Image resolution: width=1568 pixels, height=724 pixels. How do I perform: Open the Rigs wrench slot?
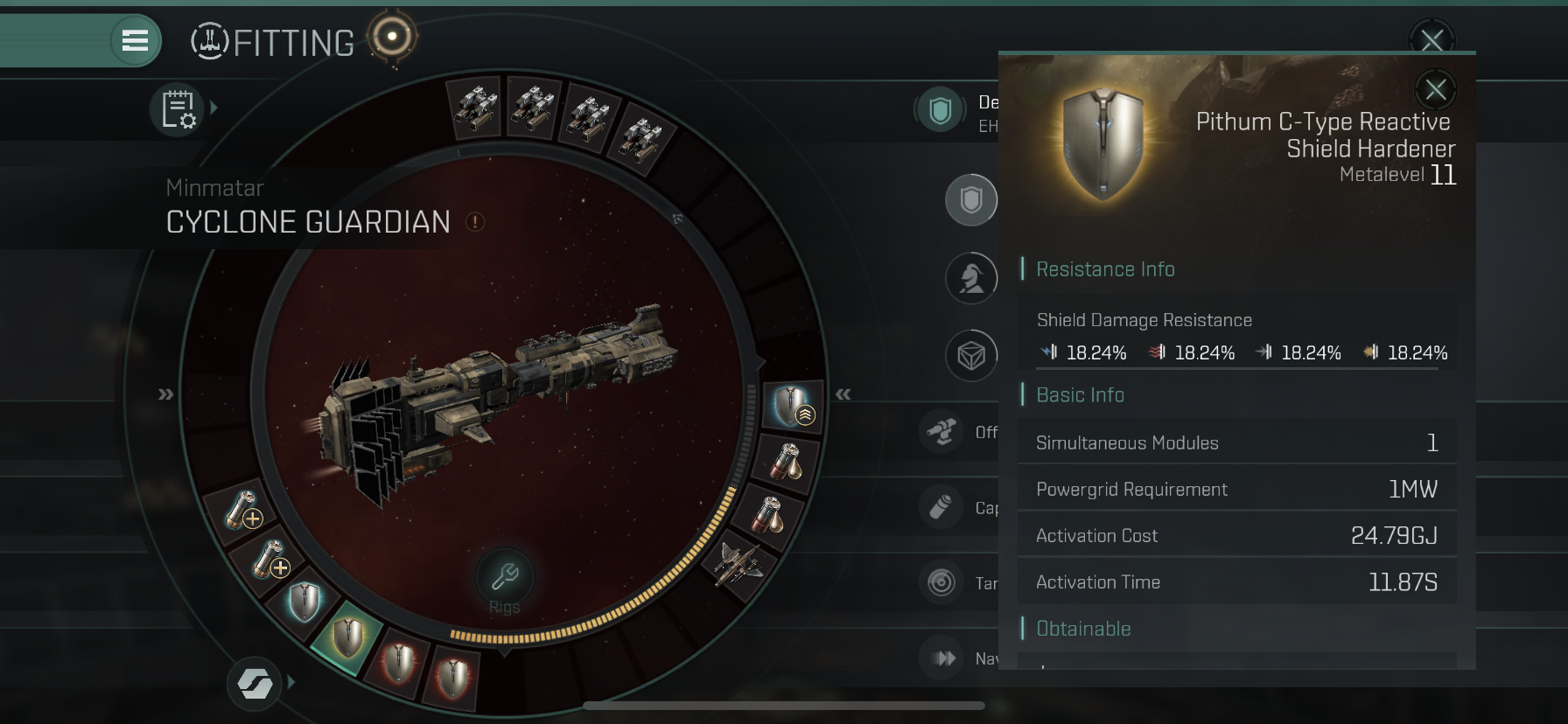(505, 577)
